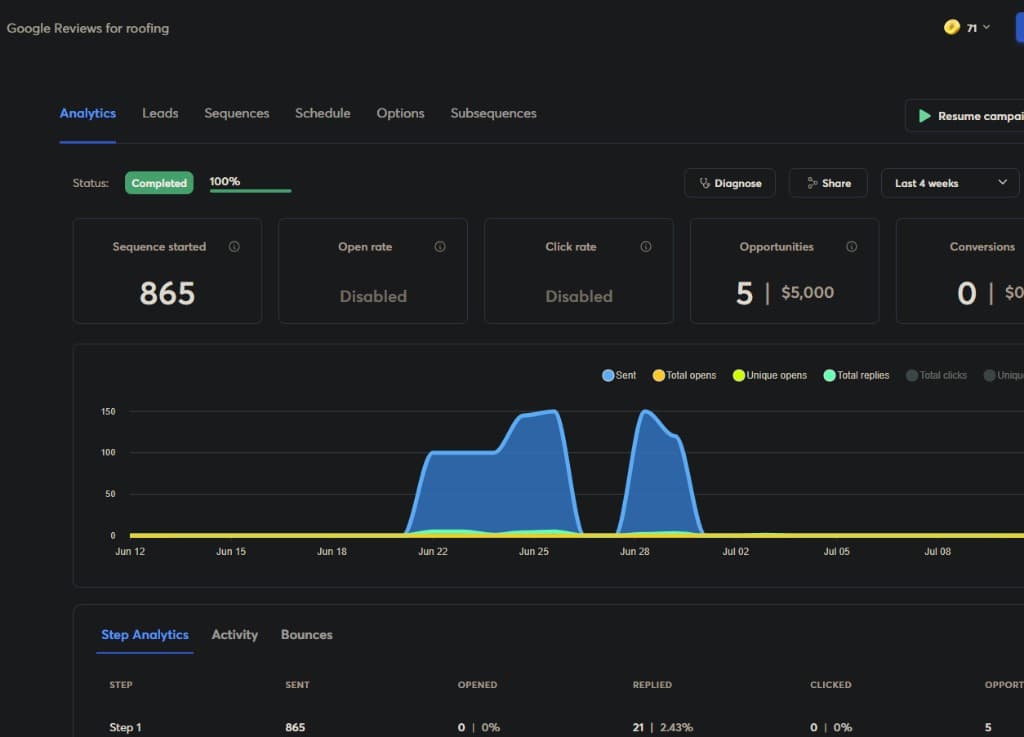Click the REPLIED column header
1024x737 pixels.
(x=652, y=685)
